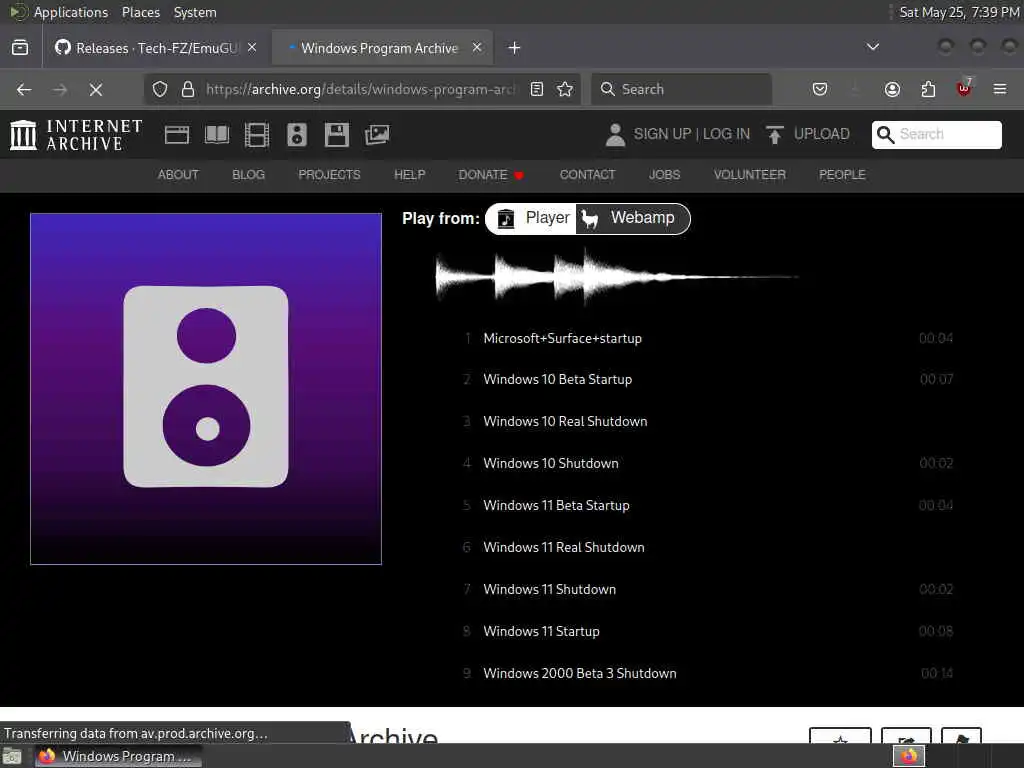Open the JOBS link
The width and height of the screenshot is (1024, 768).
[664, 175]
